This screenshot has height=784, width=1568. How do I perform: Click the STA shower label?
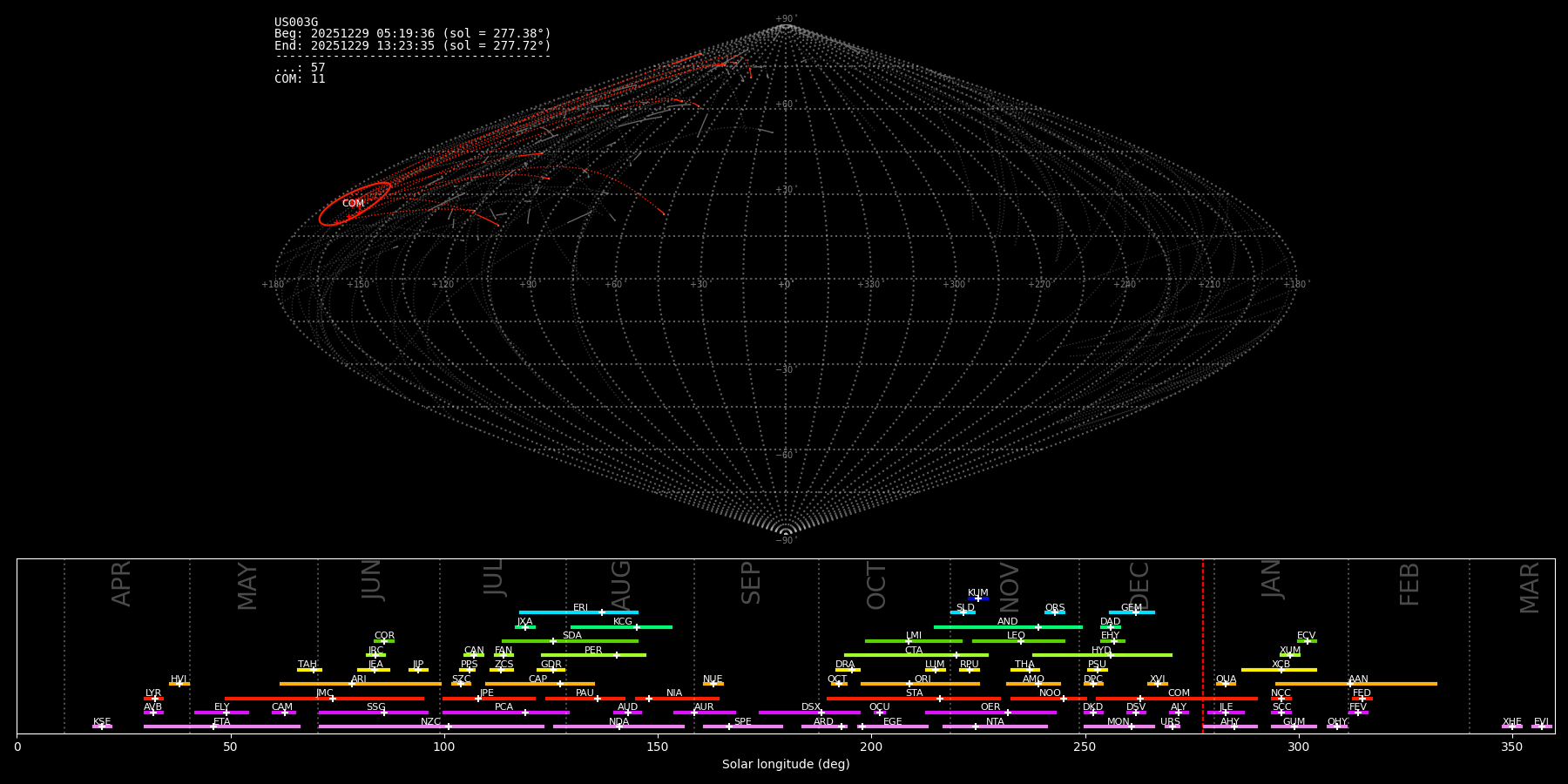[915, 693]
